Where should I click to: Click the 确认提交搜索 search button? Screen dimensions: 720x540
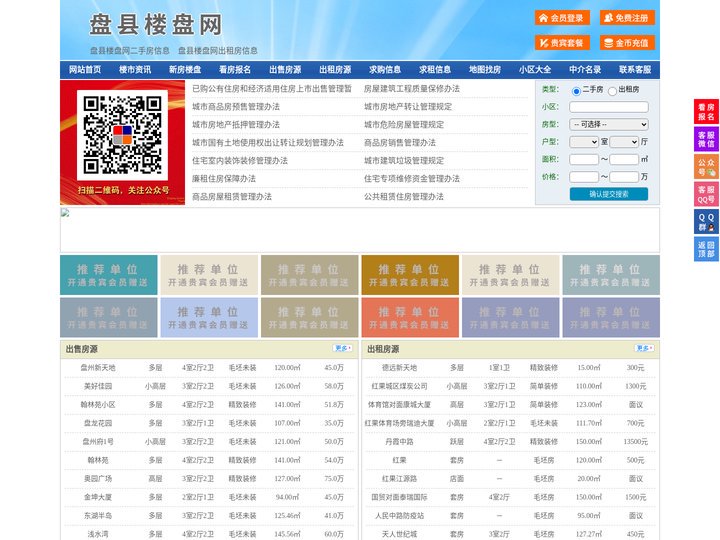tap(609, 194)
